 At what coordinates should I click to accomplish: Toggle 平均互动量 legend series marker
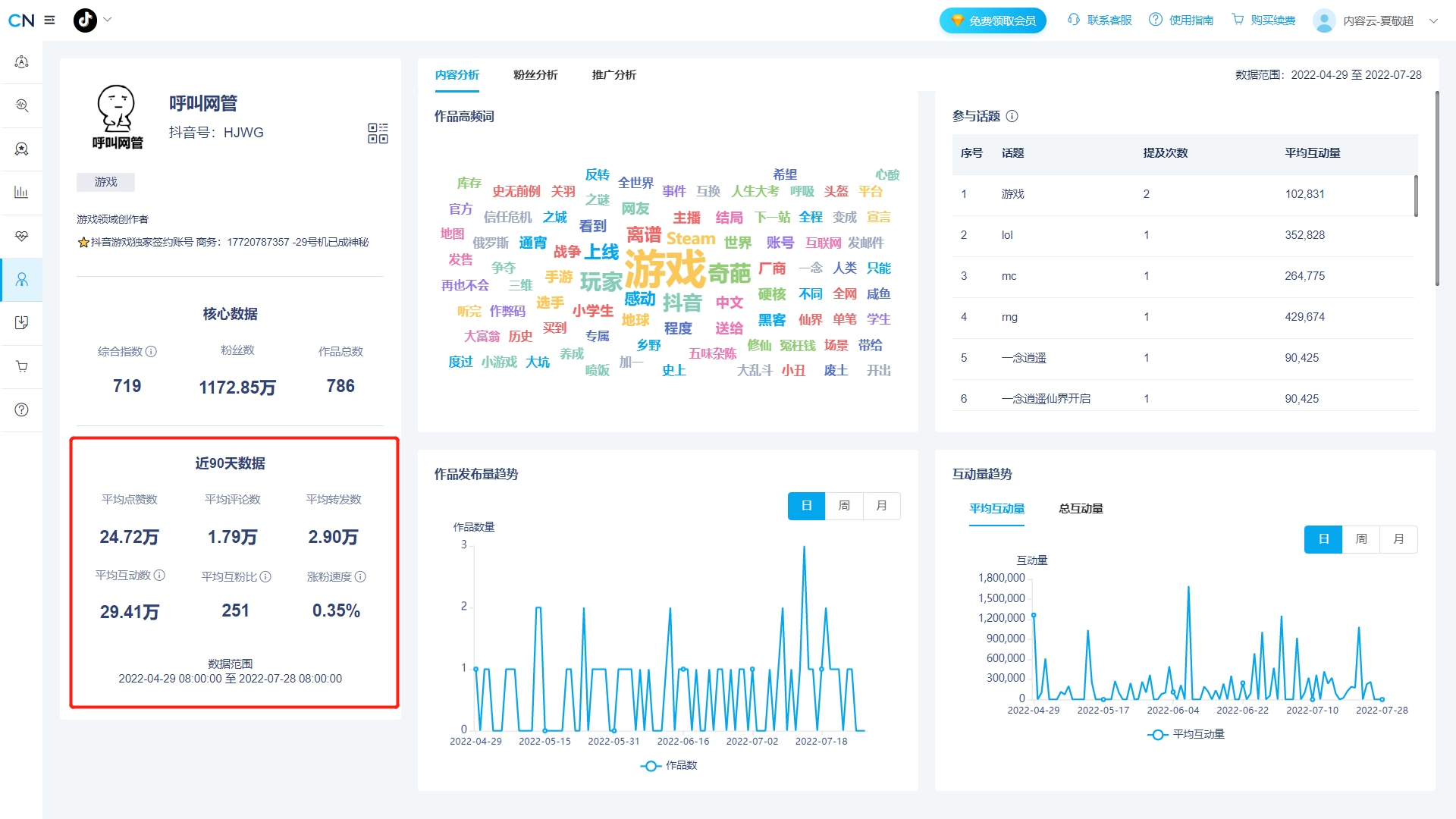[1157, 735]
